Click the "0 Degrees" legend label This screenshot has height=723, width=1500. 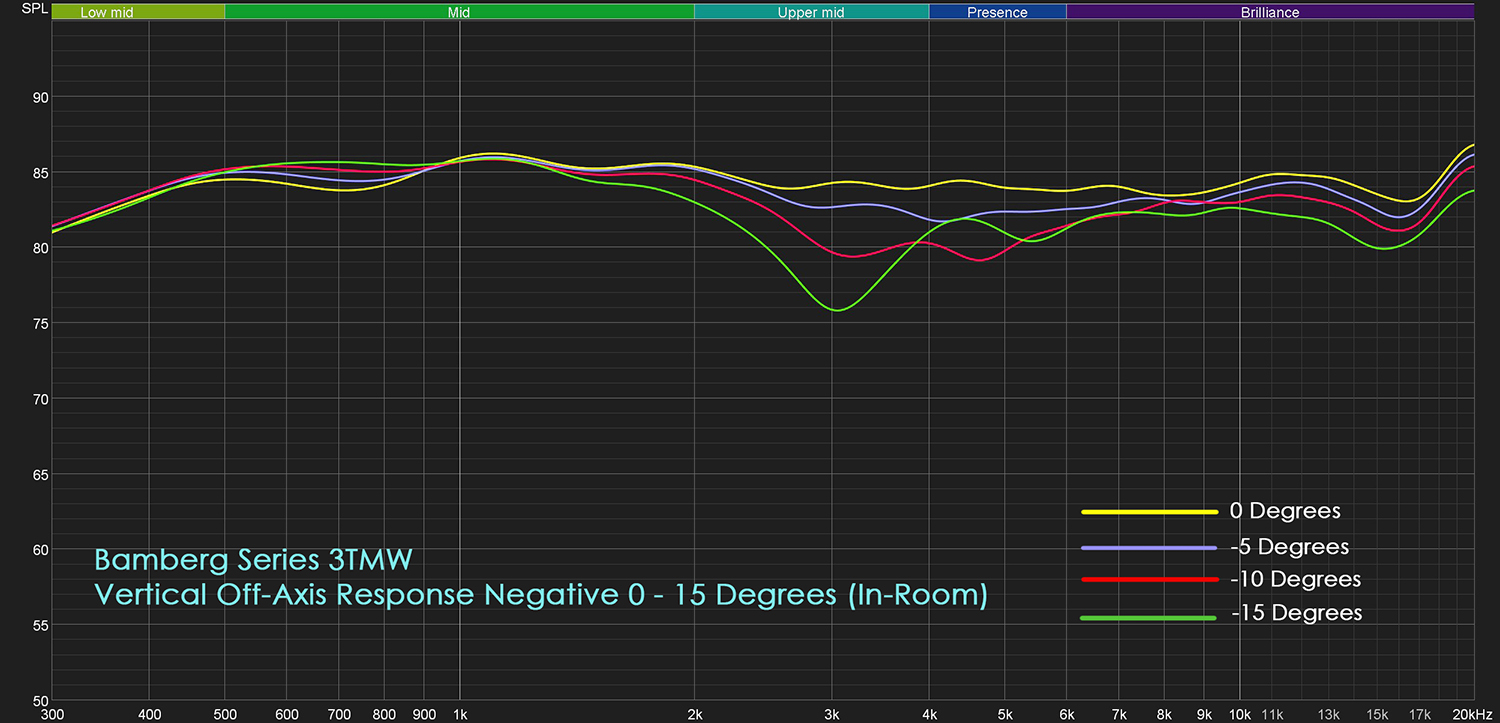point(1285,511)
